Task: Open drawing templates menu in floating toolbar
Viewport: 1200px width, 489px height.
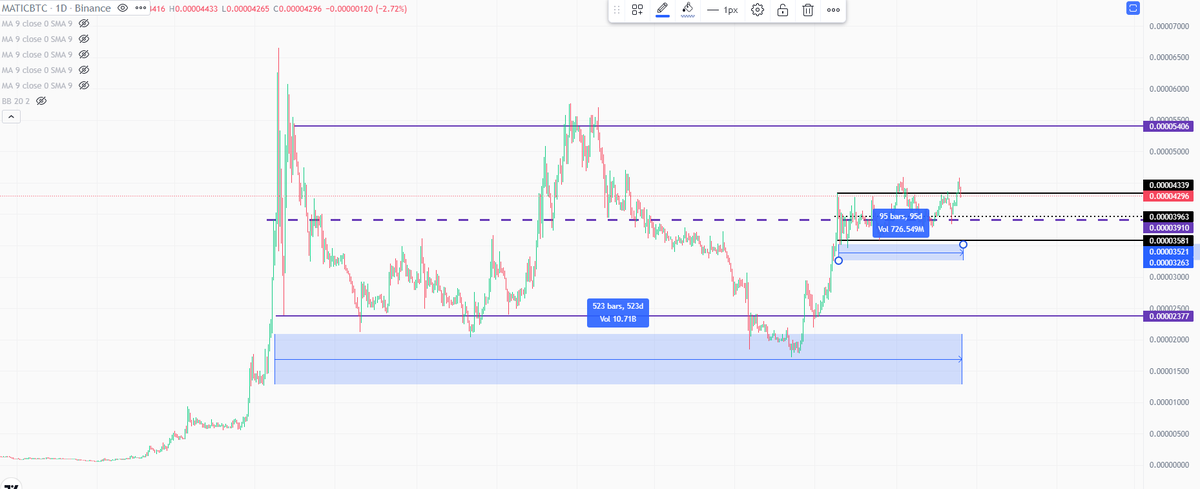Action: [x=637, y=10]
